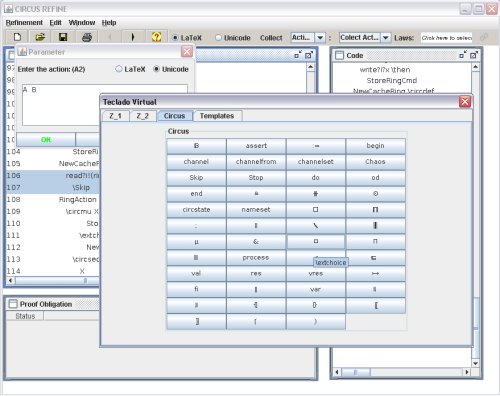
Task: Open the Colect Act... dropdown
Action: tap(365, 37)
